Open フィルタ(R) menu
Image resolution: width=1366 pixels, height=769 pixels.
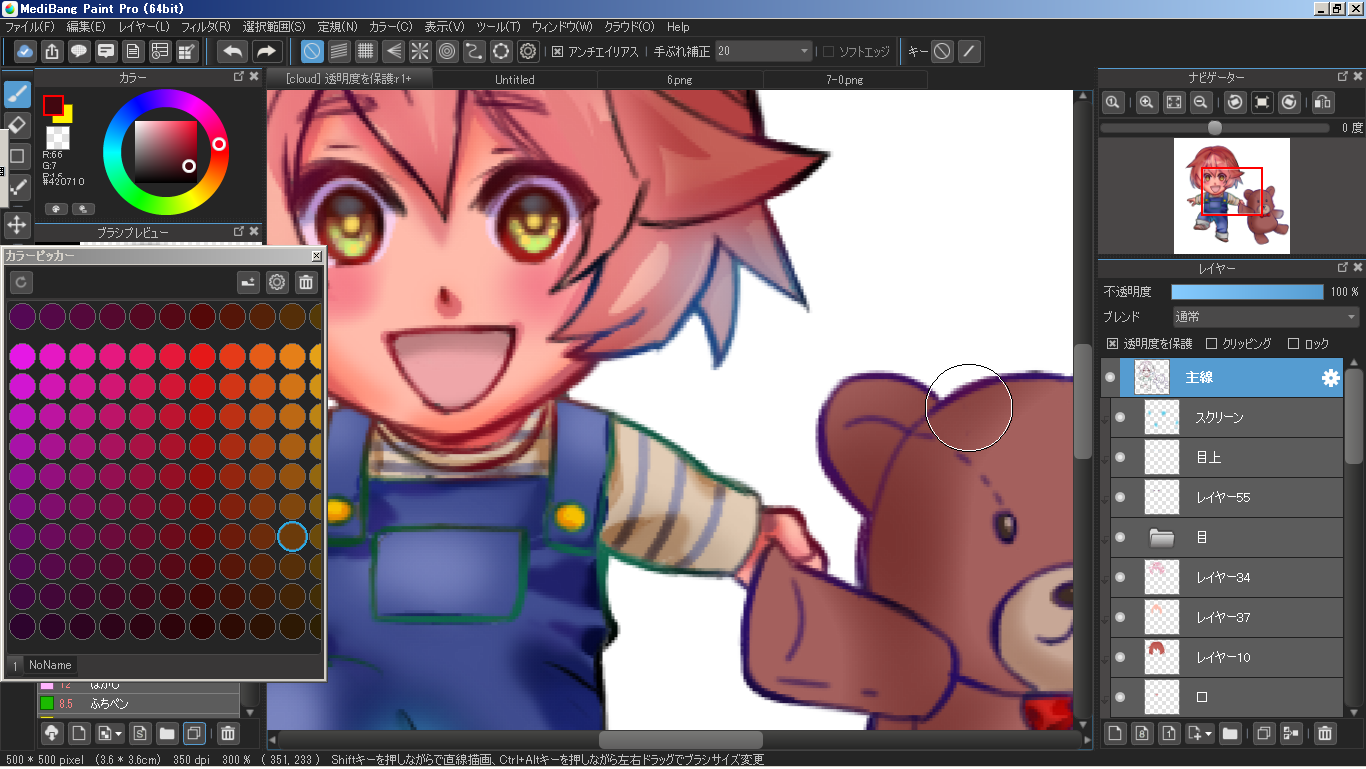tap(206, 26)
